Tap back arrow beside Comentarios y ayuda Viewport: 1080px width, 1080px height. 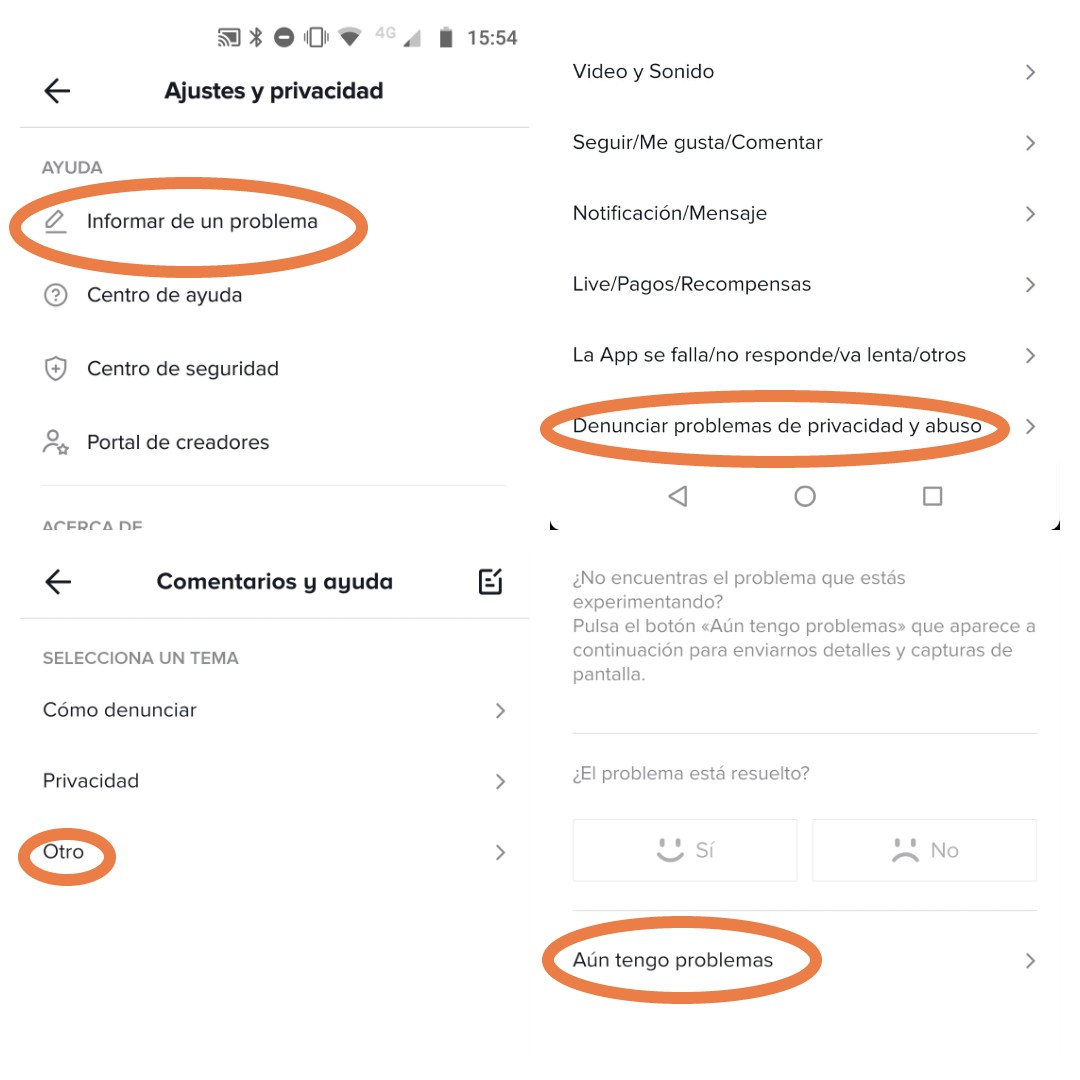point(58,581)
